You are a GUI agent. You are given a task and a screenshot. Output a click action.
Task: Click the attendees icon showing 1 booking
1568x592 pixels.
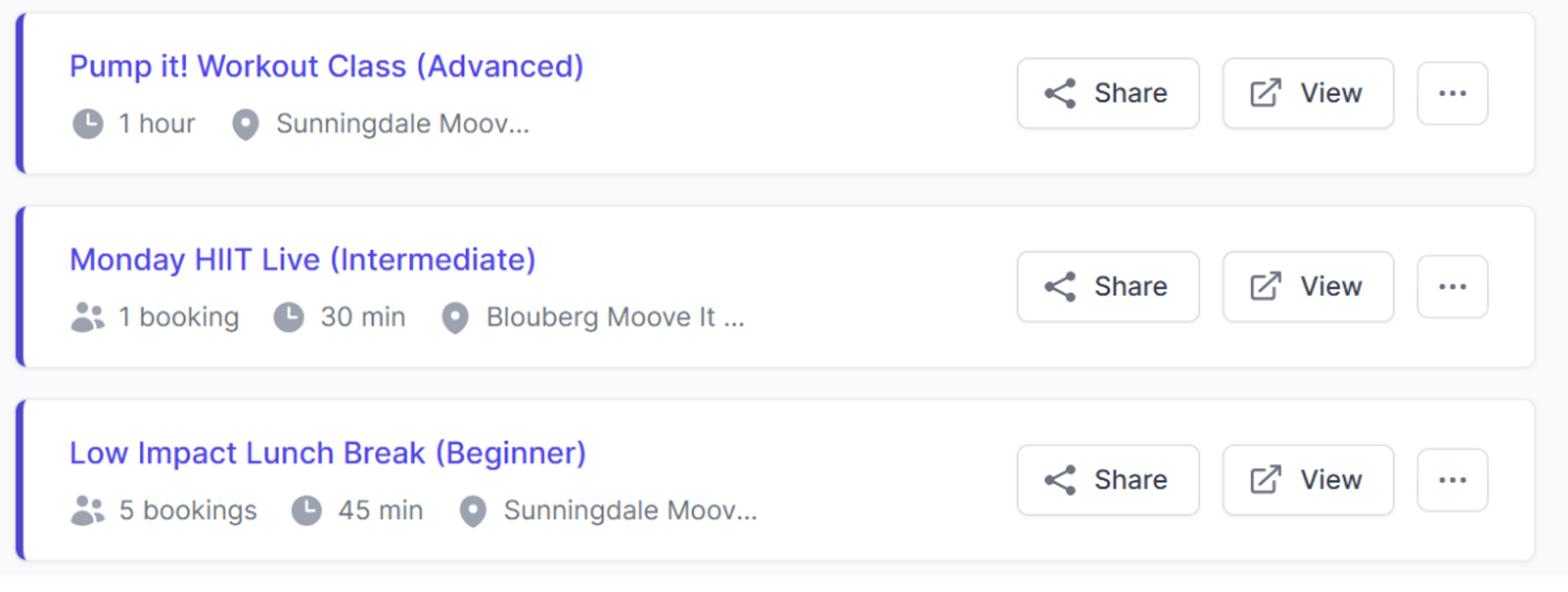[87, 317]
